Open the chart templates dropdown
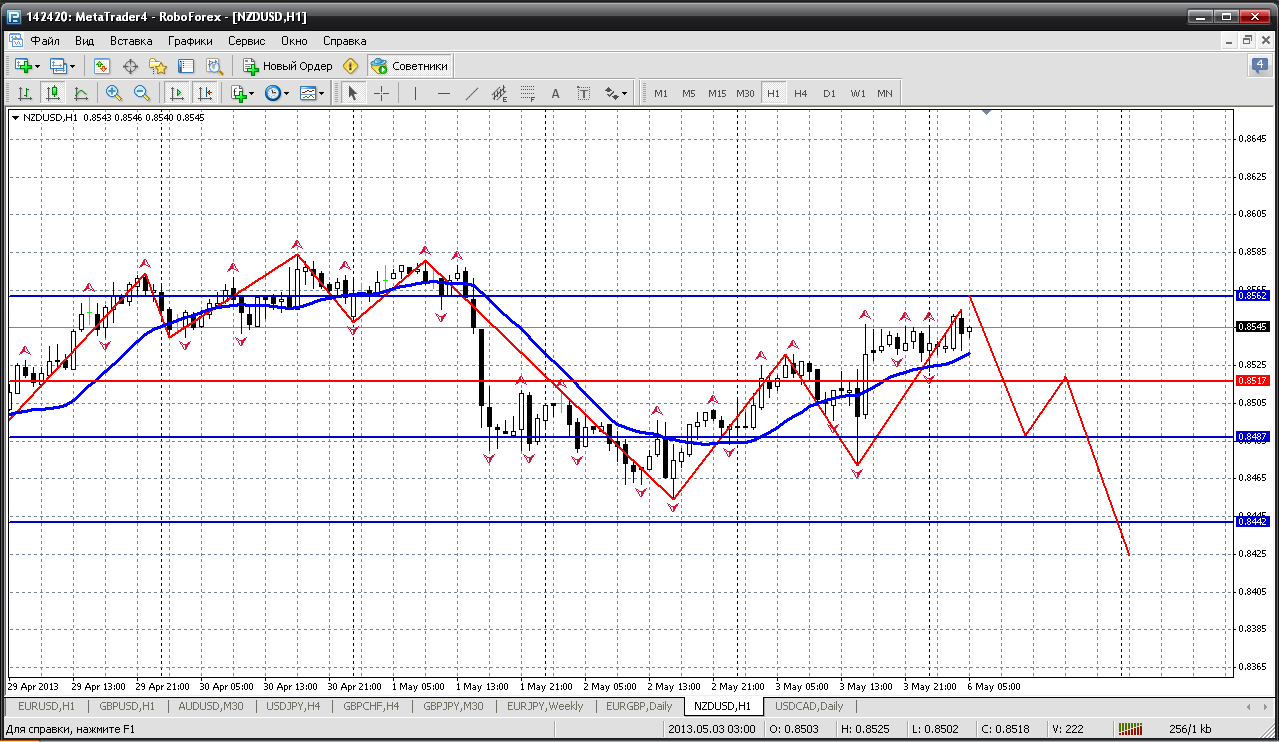The width and height of the screenshot is (1279, 742). 313,93
